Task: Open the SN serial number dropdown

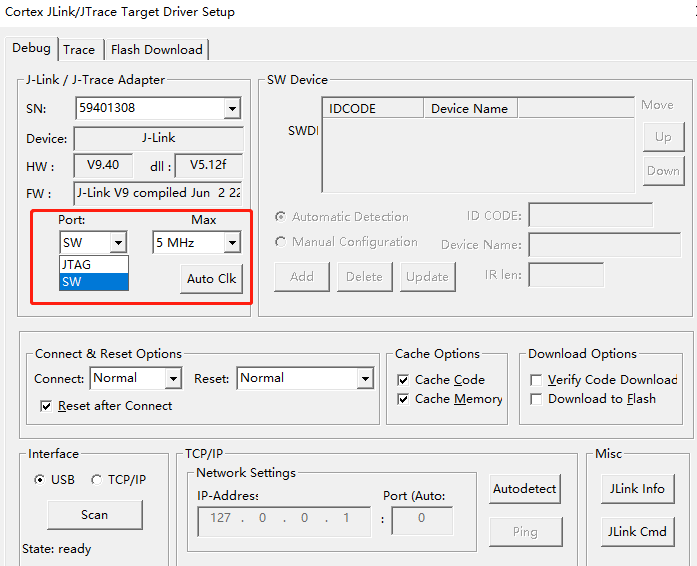Action: coord(232,108)
